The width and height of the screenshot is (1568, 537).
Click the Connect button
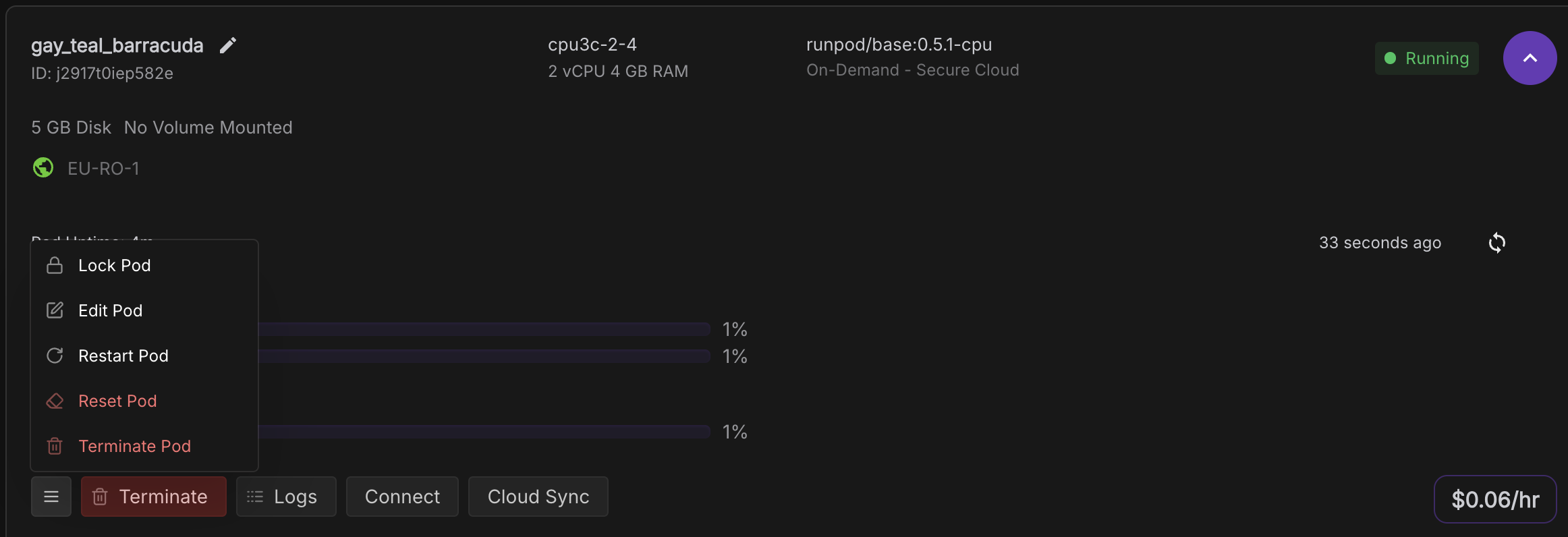click(x=401, y=497)
